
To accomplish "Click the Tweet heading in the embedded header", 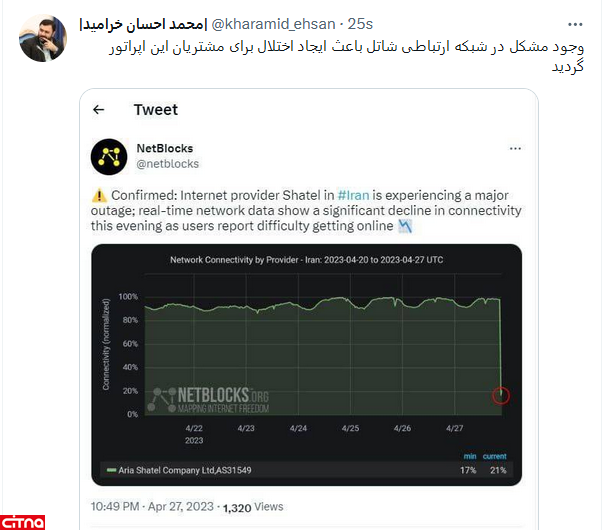I will pos(155,110).
